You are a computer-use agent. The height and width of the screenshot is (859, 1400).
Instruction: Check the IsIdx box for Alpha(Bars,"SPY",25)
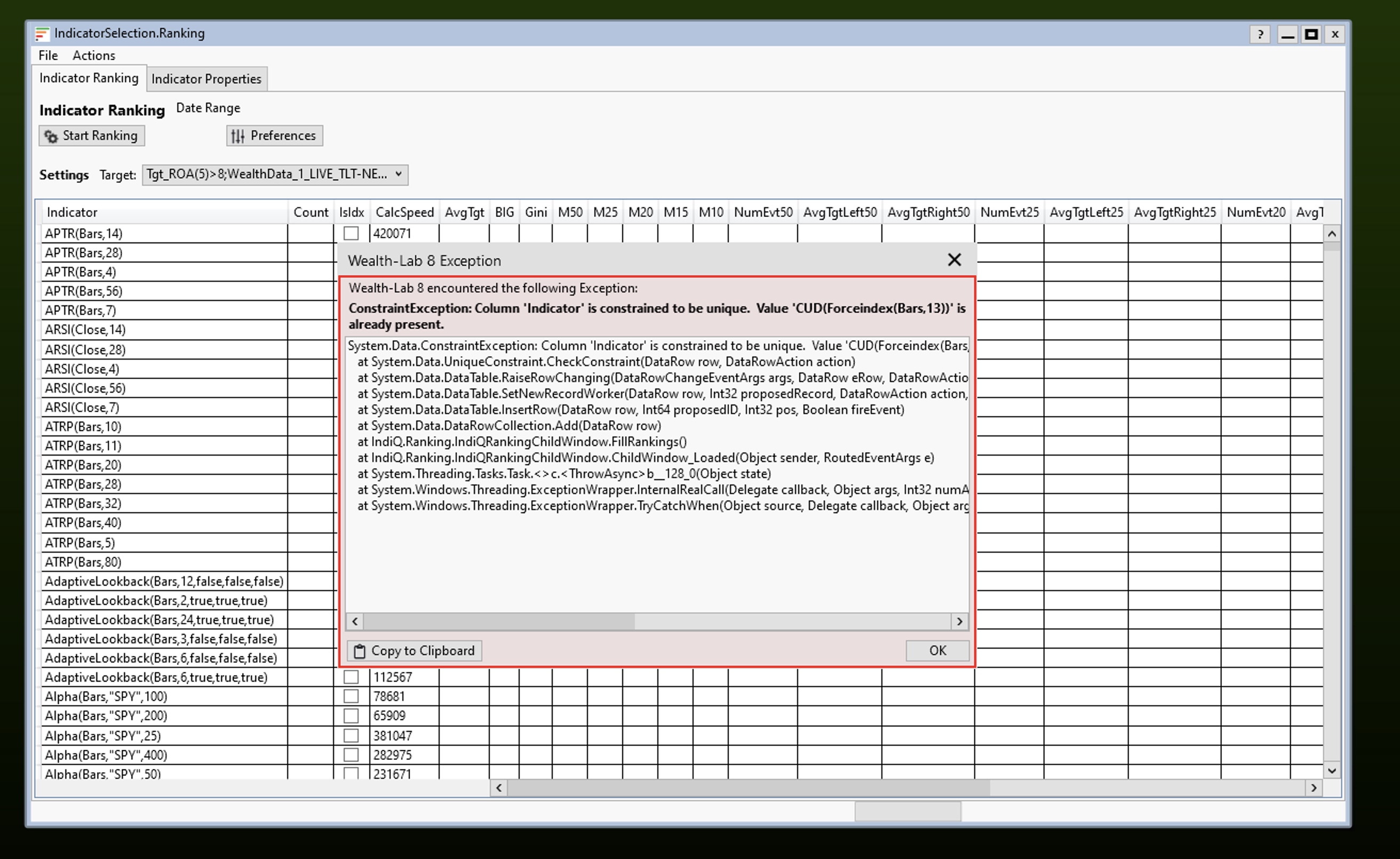pos(351,736)
